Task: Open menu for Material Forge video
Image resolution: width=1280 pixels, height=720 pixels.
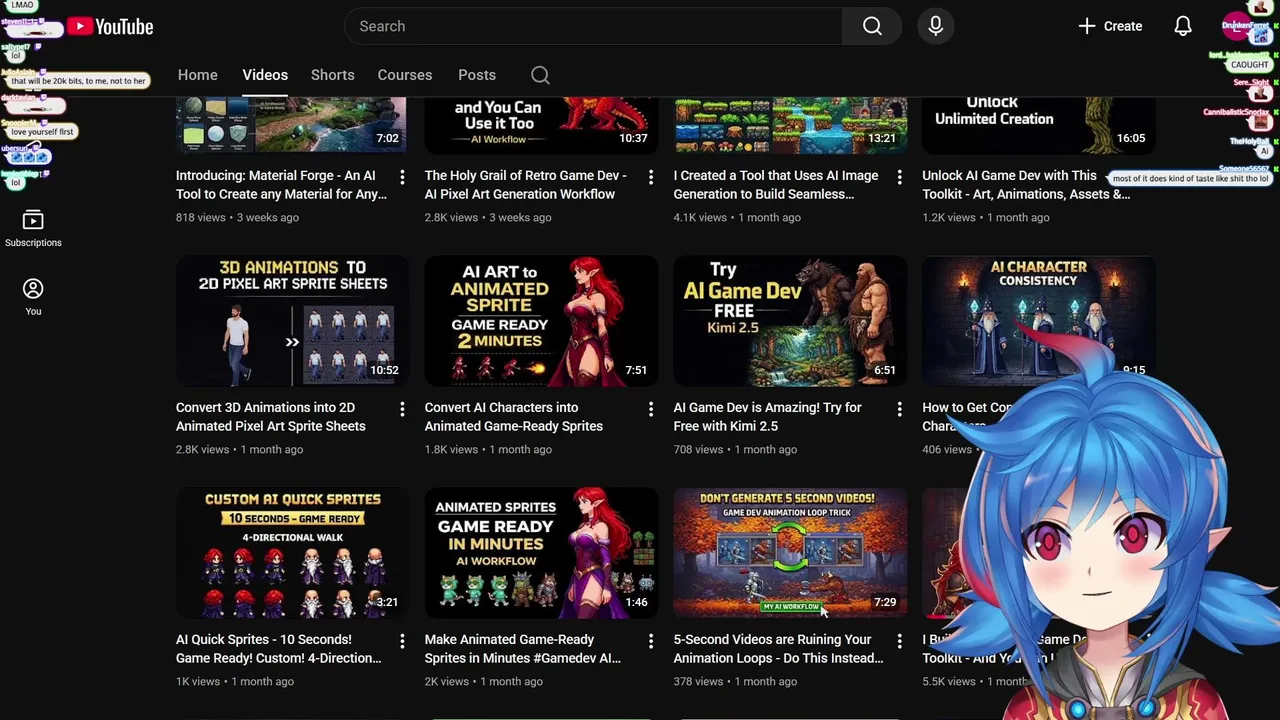Action: [x=402, y=177]
